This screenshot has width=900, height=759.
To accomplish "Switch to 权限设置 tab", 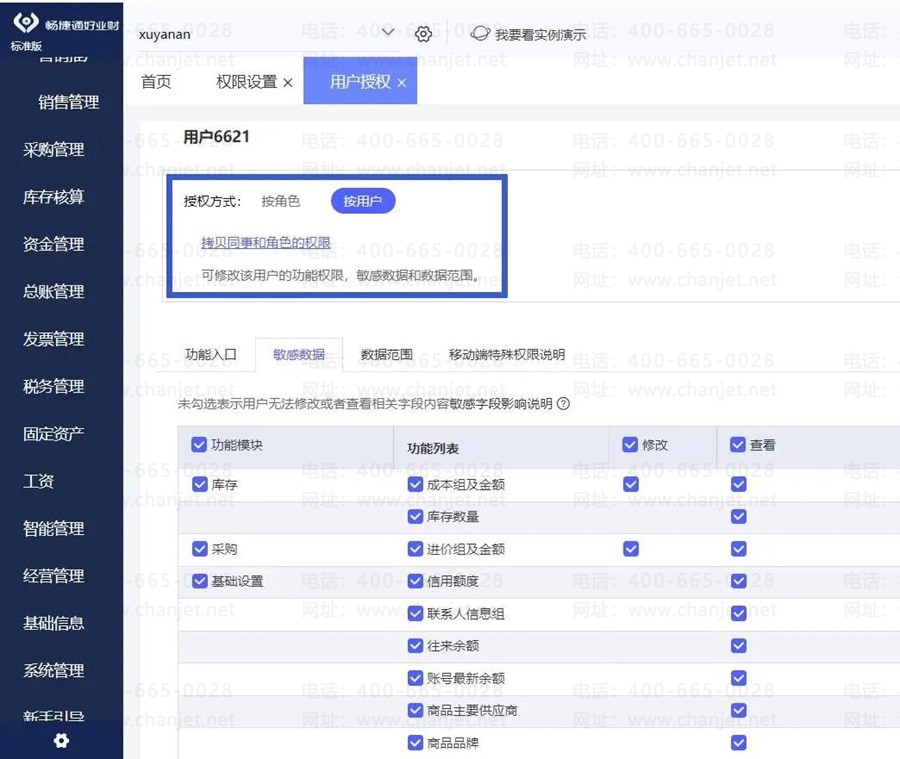I will [x=247, y=82].
